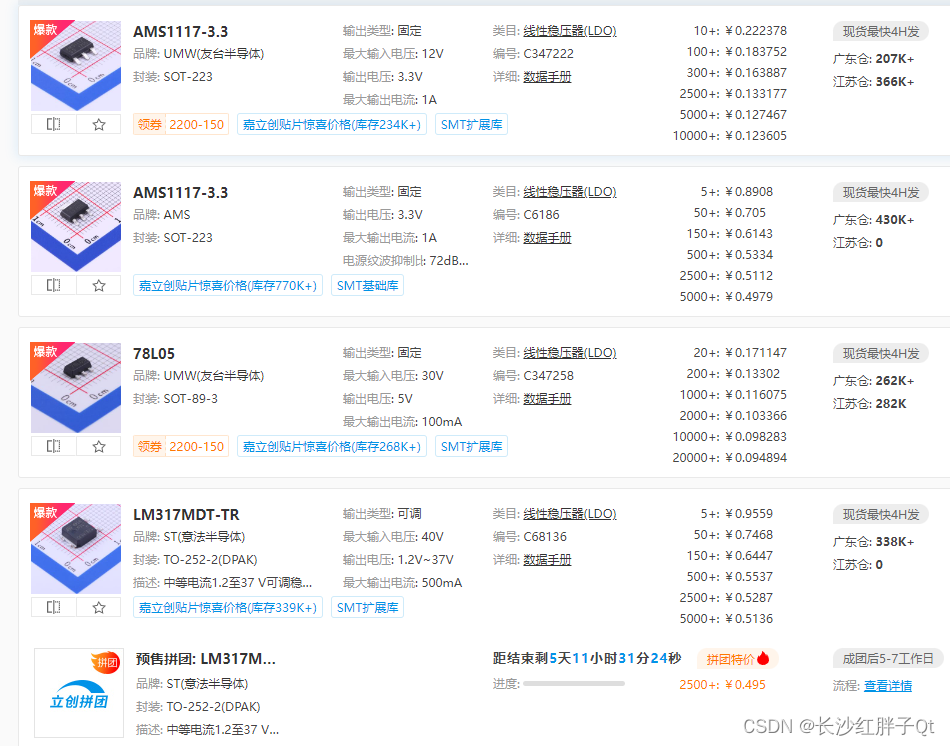The image size is (950, 746).
Task: Select part number C347258
Action: (x=548, y=376)
